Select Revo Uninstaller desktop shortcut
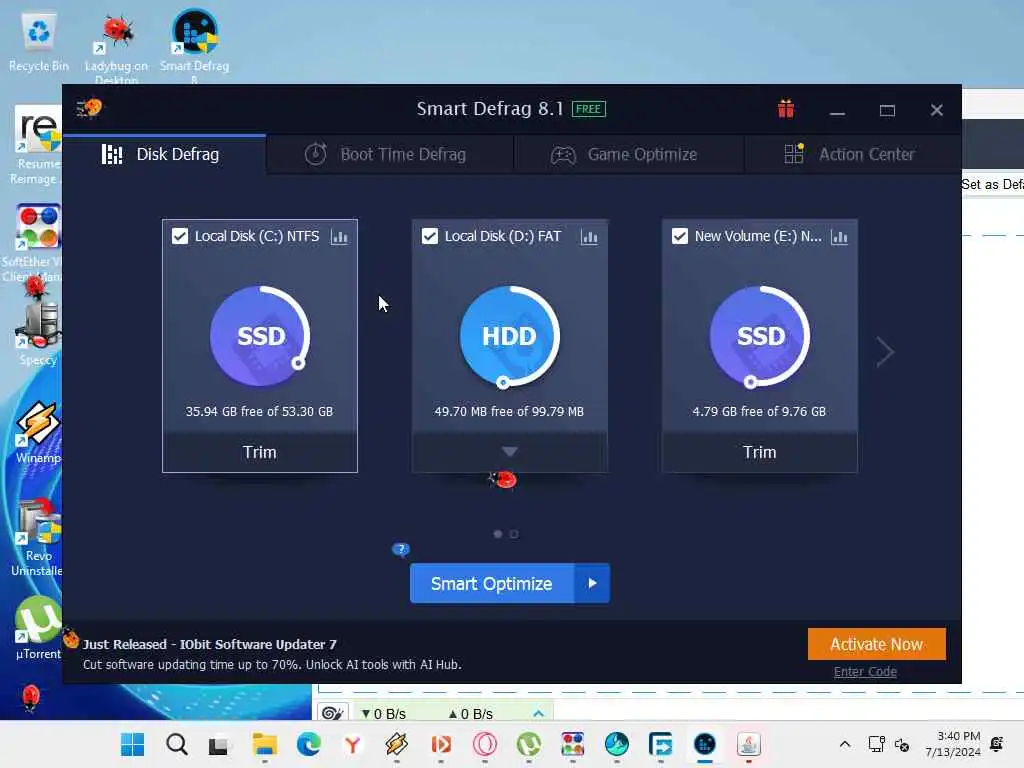Image resolution: width=1024 pixels, height=768 pixels. pyautogui.click(x=37, y=537)
